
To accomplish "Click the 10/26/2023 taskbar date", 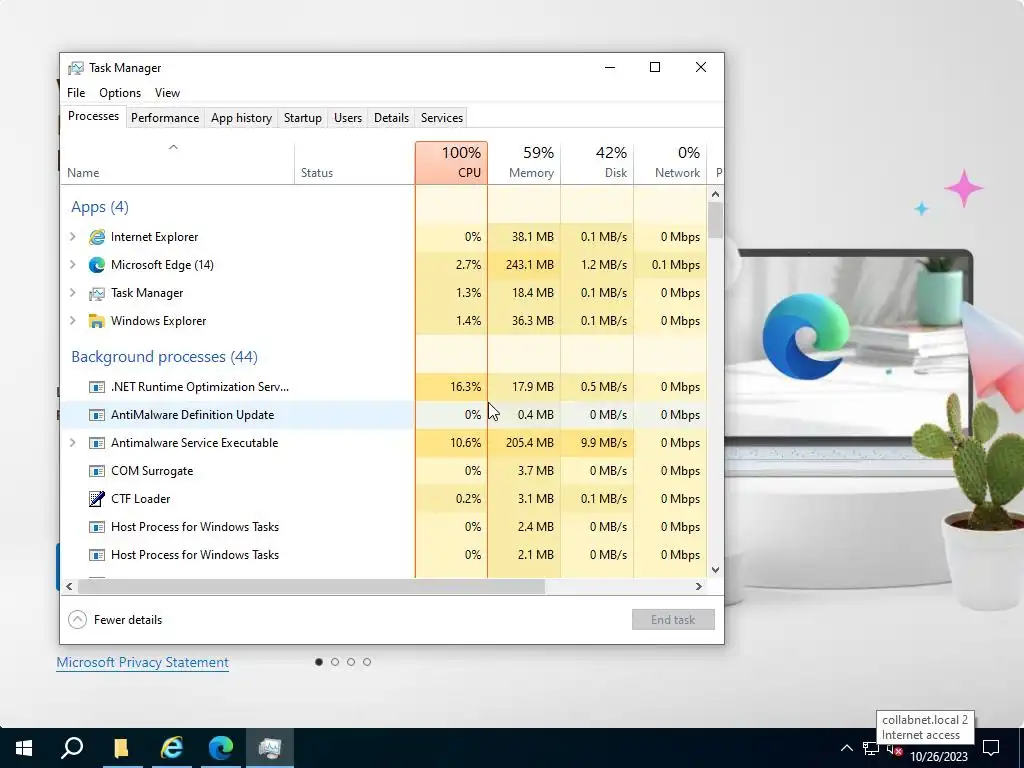I will 939,757.
